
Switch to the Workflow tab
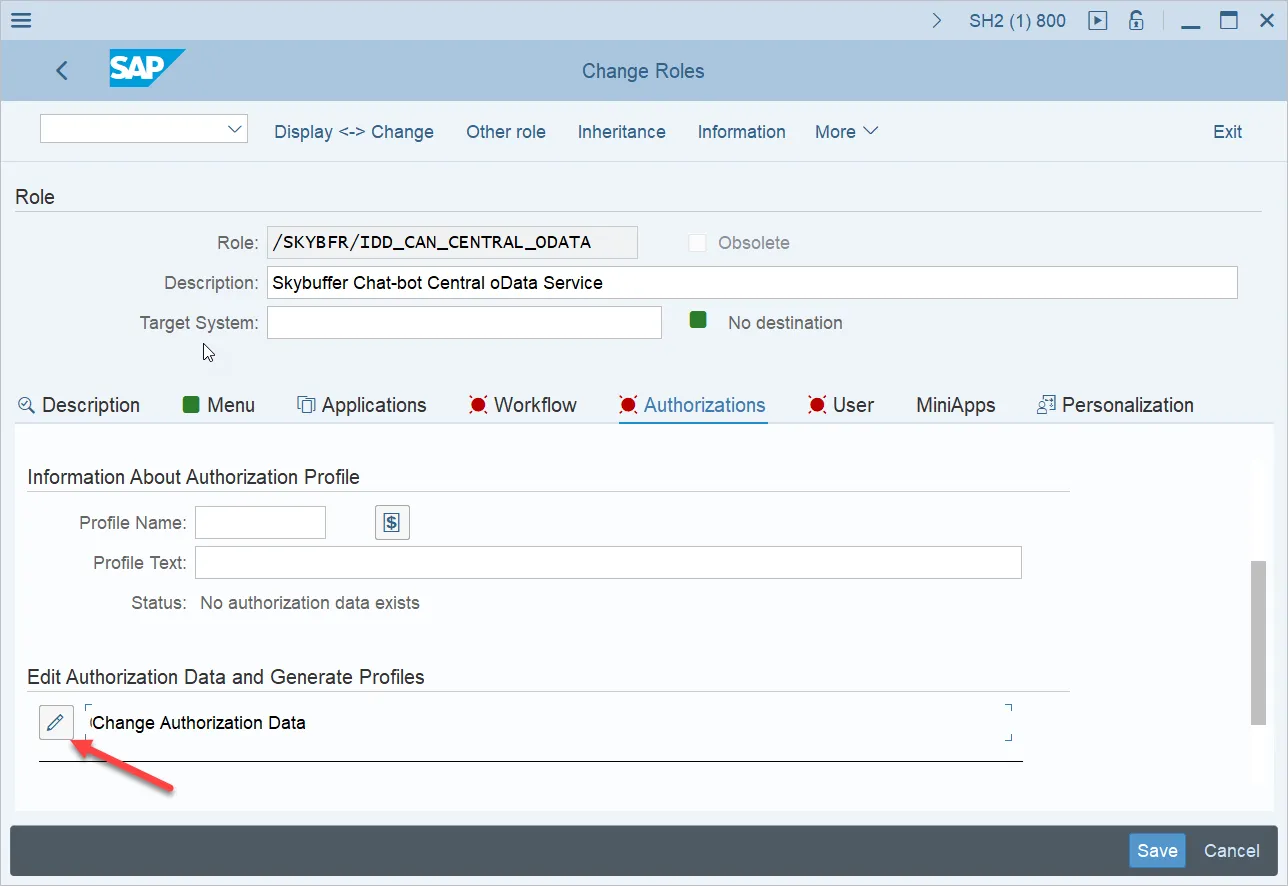523,405
